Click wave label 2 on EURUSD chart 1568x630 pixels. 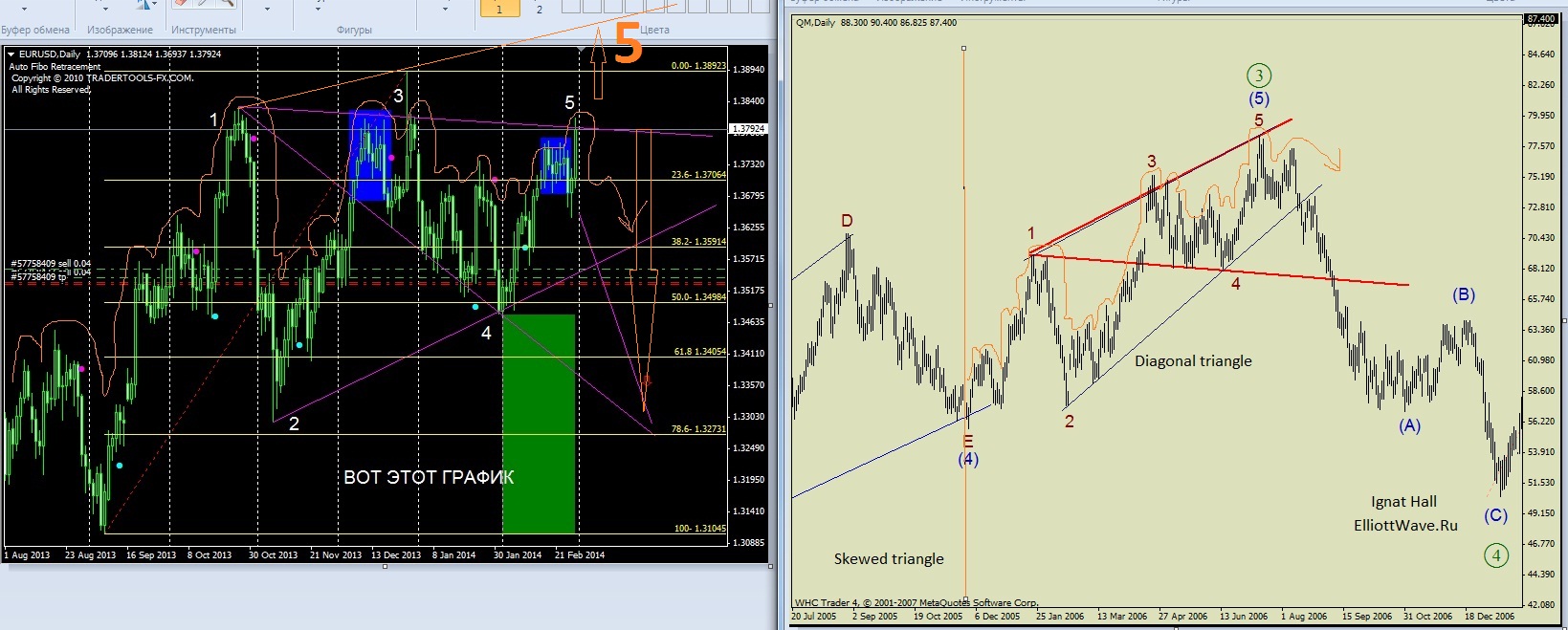[294, 424]
